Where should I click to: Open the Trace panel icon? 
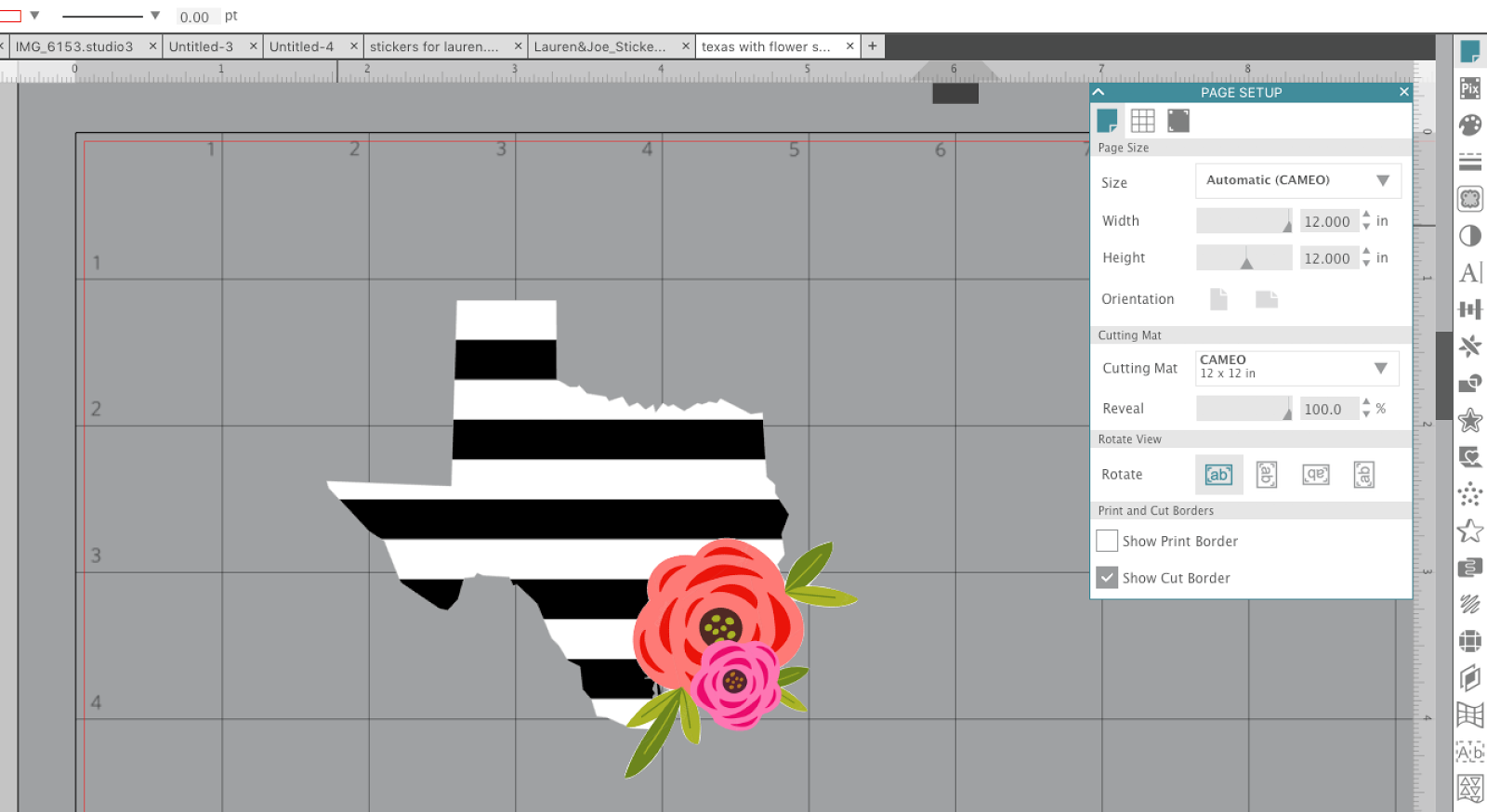1469,199
